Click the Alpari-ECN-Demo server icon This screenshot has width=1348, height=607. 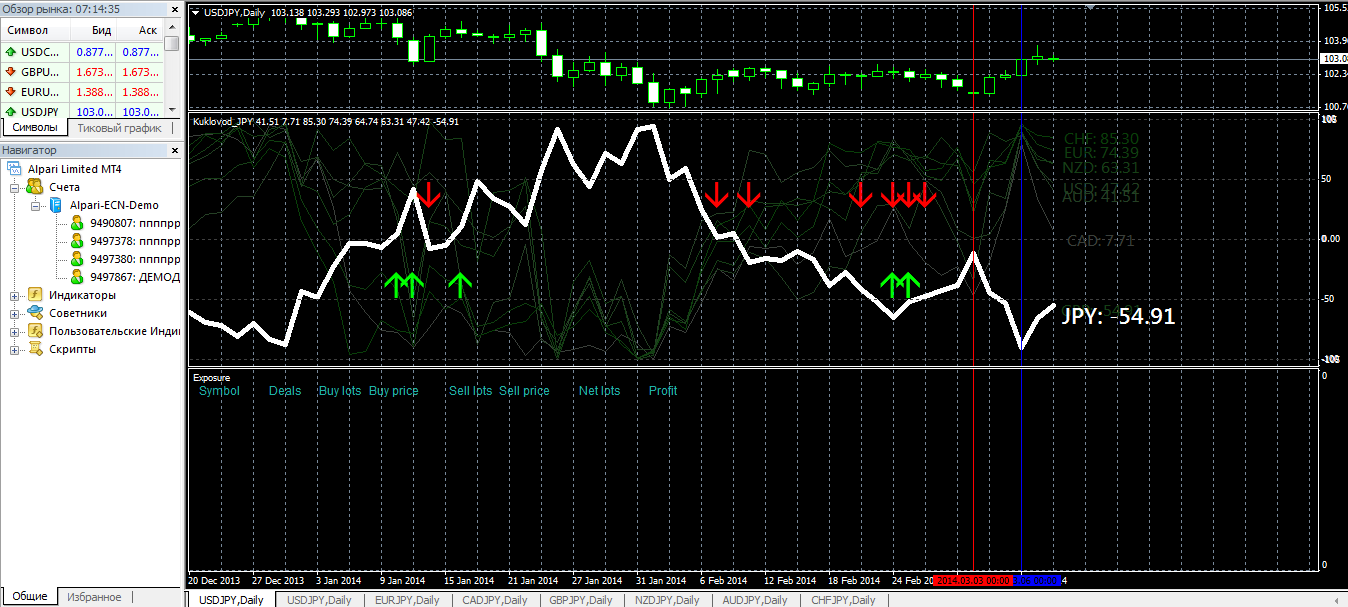tap(55, 205)
